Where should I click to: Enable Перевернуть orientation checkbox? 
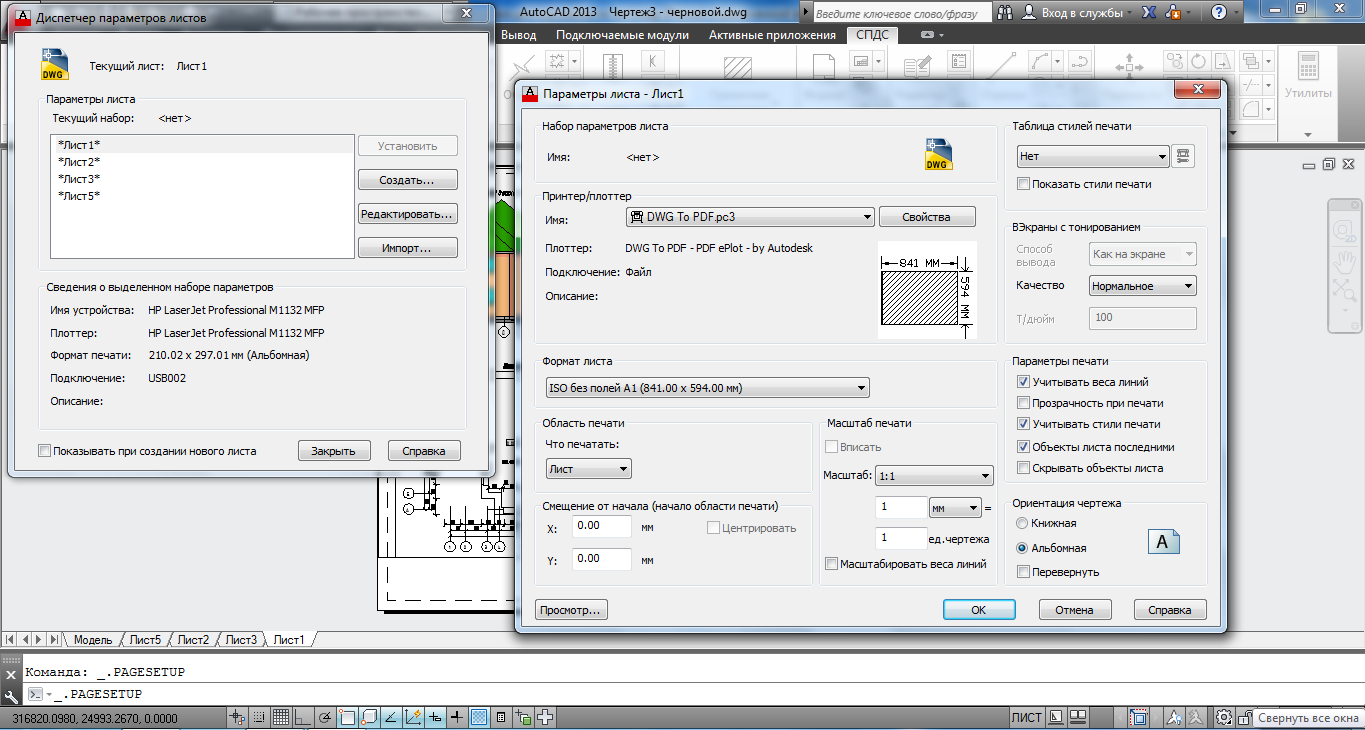point(1023,572)
